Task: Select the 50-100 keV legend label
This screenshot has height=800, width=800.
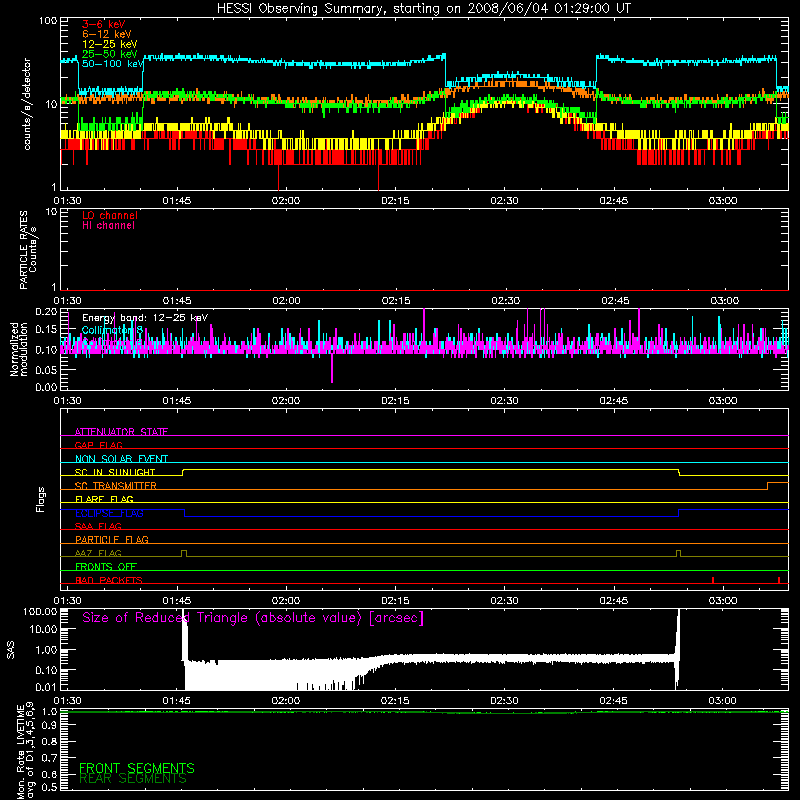Action: click(x=113, y=64)
